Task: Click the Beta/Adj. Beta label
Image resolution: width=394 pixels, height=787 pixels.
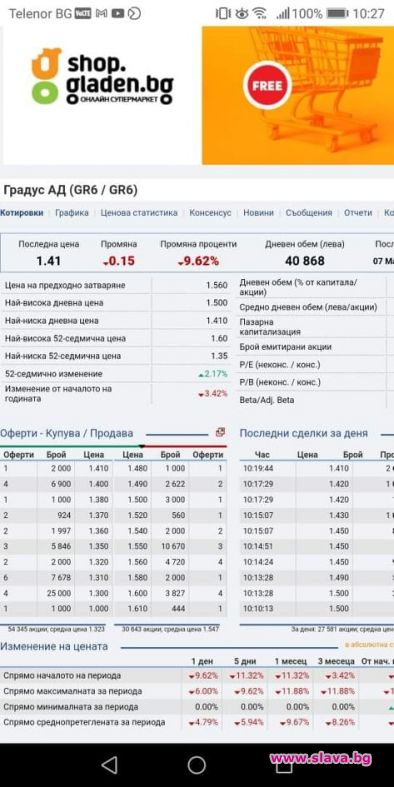Action: tap(267, 400)
